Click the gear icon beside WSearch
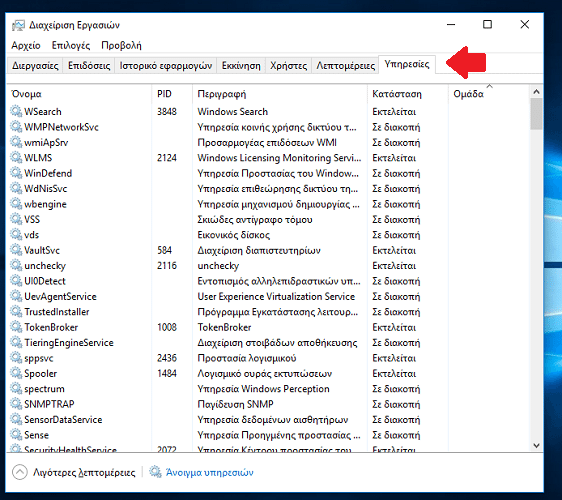 point(16,111)
